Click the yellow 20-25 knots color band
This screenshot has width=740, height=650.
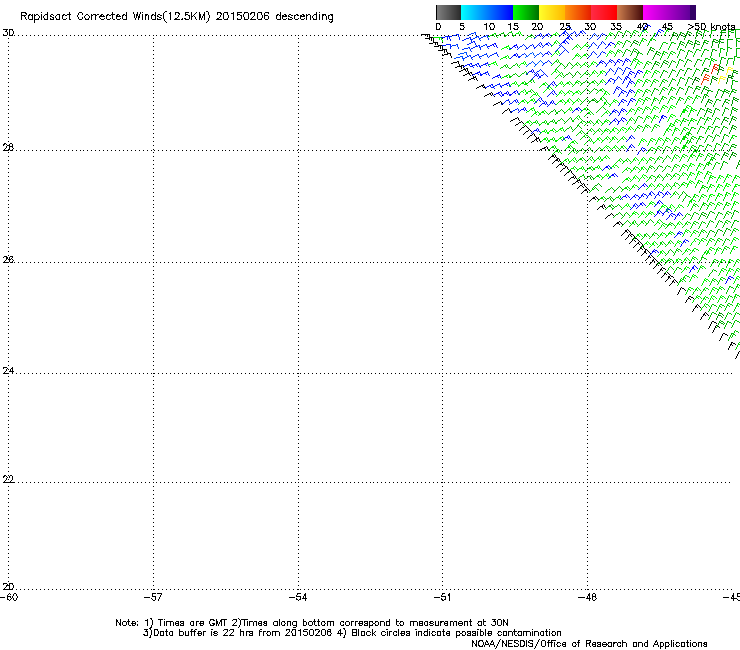(x=552, y=12)
